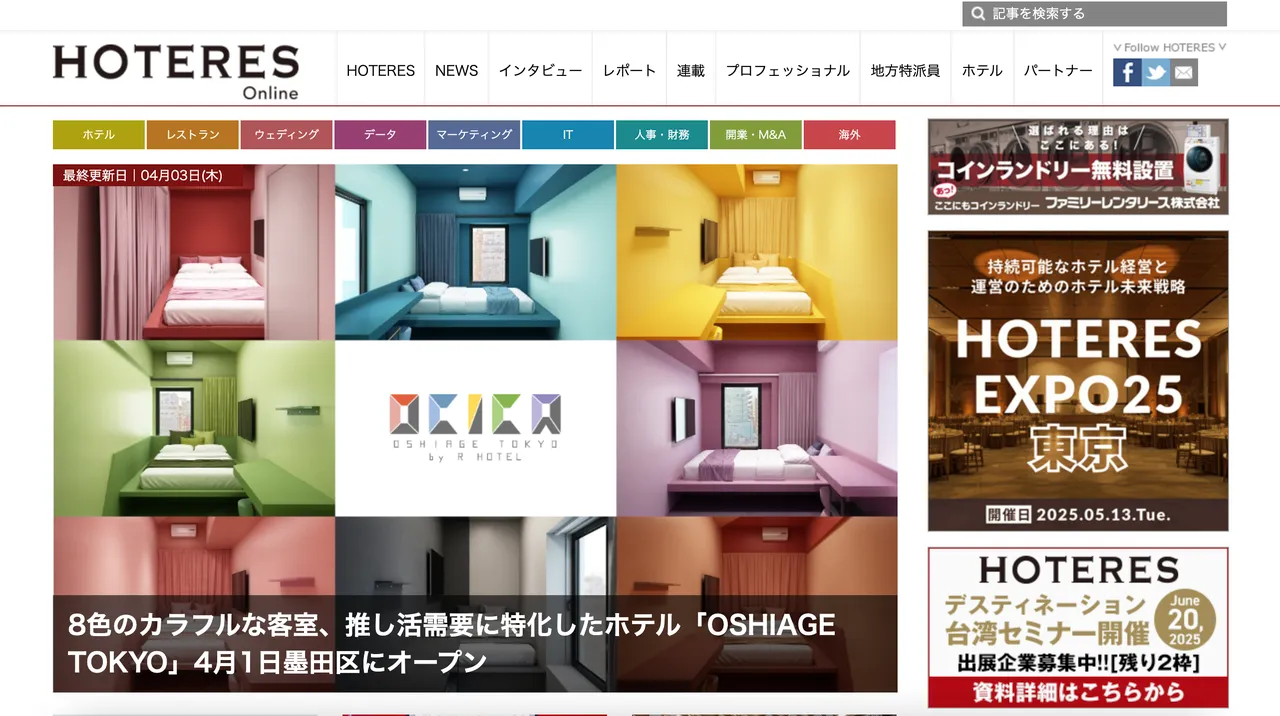
Task: Select the プロフェッショナル navigation item
Action: point(787,70)
